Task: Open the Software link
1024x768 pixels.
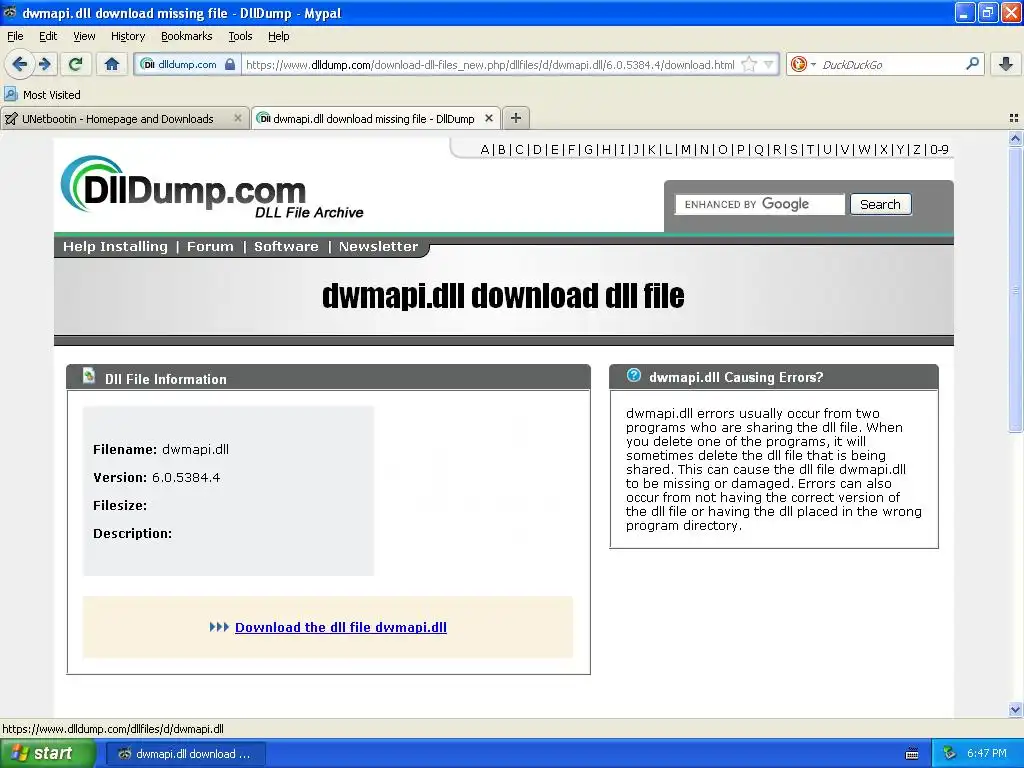Action: pos(286,247)
